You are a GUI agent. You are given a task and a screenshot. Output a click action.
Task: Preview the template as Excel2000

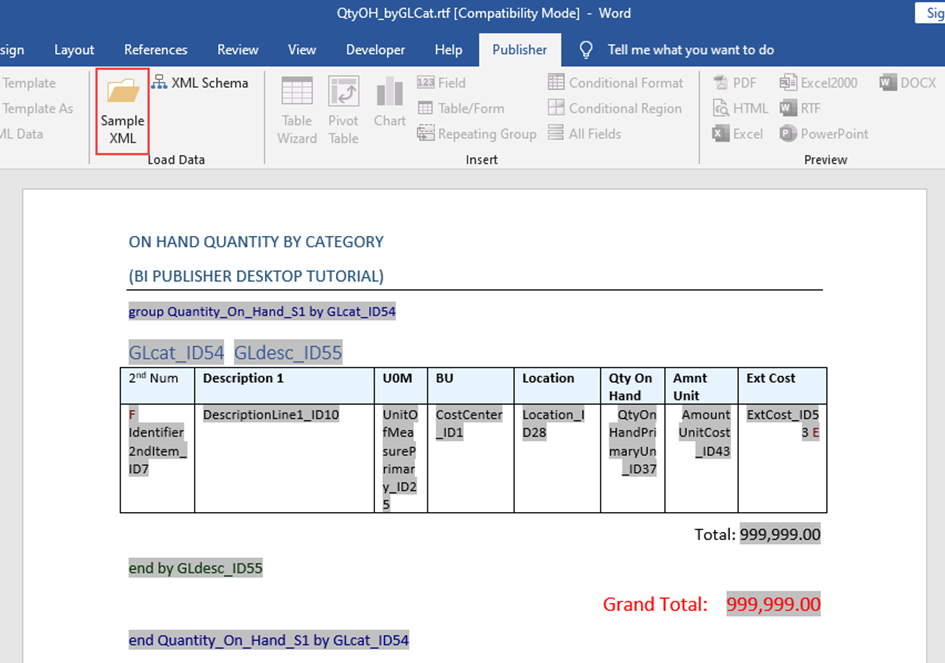(818, 83)
